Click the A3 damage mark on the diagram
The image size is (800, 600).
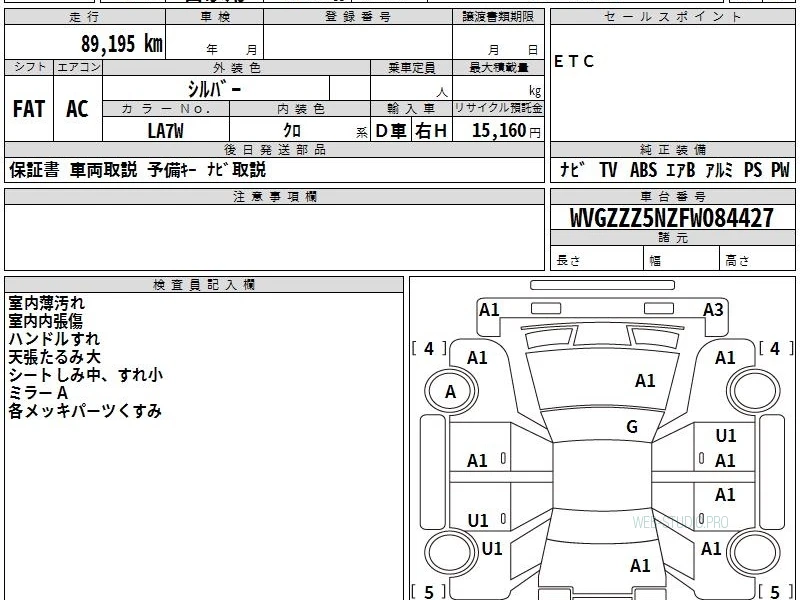[x=713, y=310]
